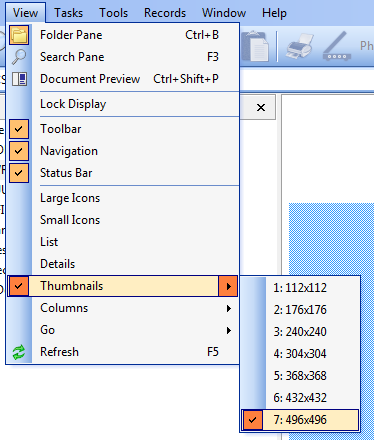Close the pane with the X button
This screenshot has height=440, width=374.
(x=261, y=107)
